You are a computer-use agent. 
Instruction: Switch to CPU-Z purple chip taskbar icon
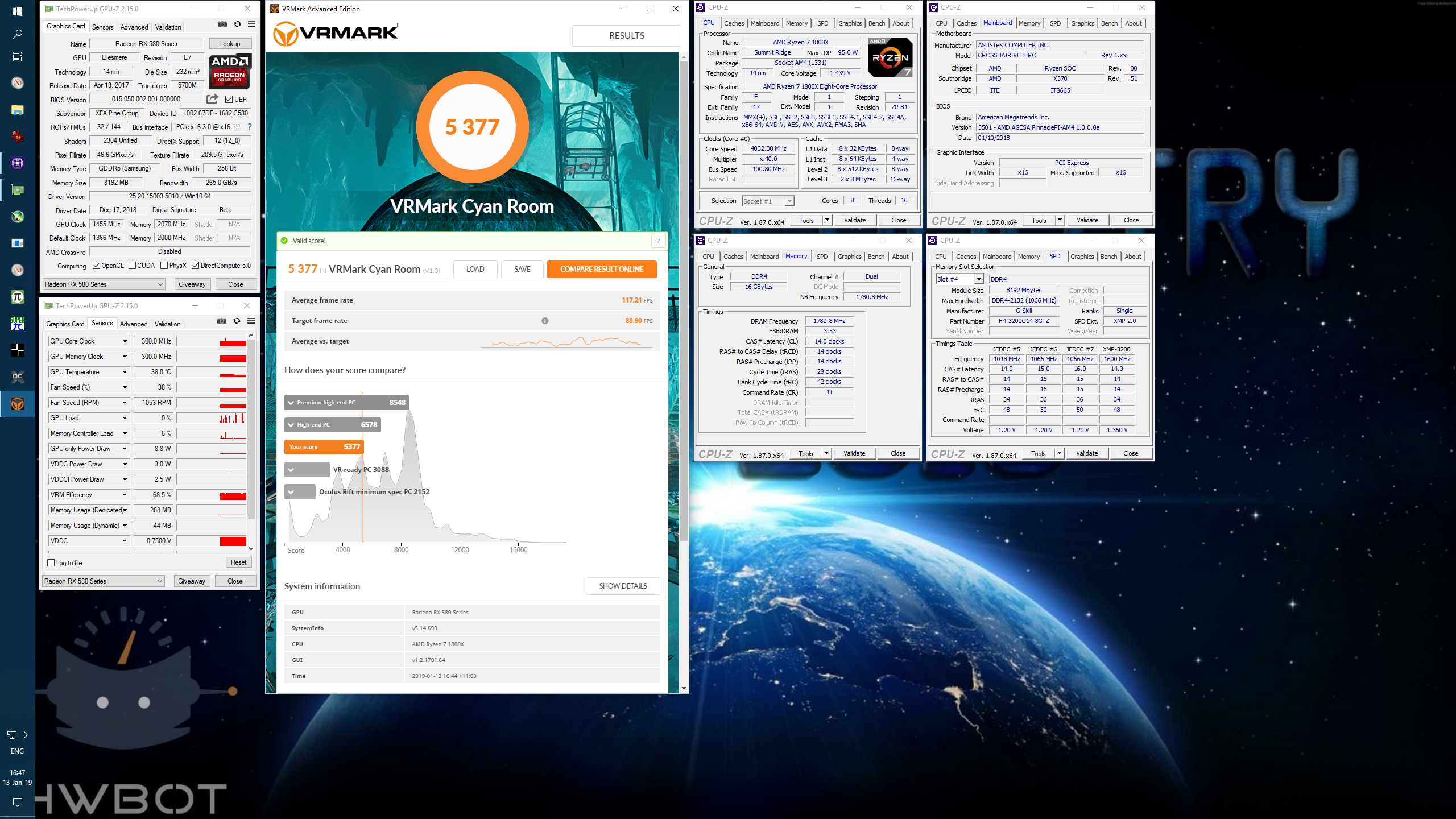17,164
